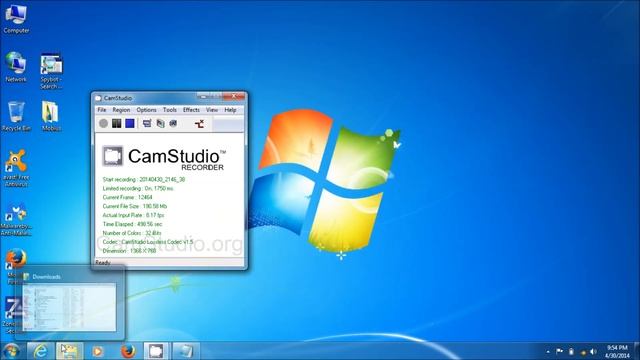Show hidden system tray icons

548,351
